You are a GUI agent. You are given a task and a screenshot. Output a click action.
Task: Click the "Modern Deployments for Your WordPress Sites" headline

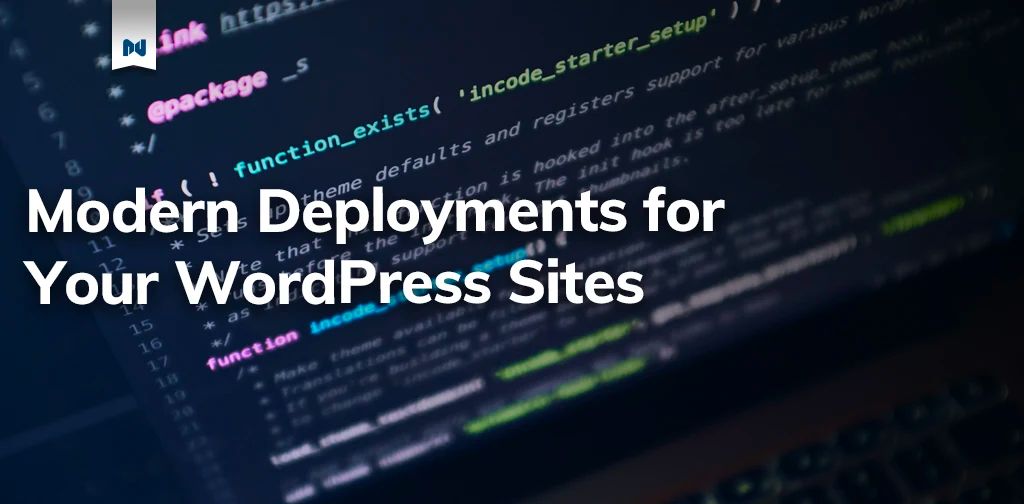(376, 248)
